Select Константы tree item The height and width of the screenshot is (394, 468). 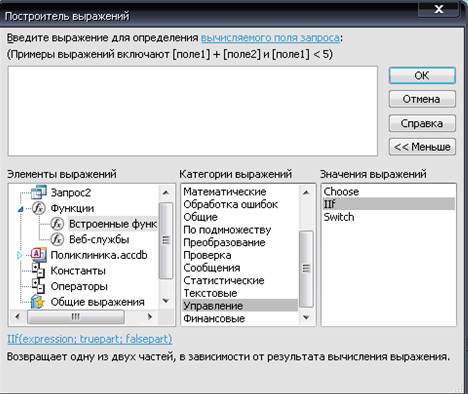point(78,271)
